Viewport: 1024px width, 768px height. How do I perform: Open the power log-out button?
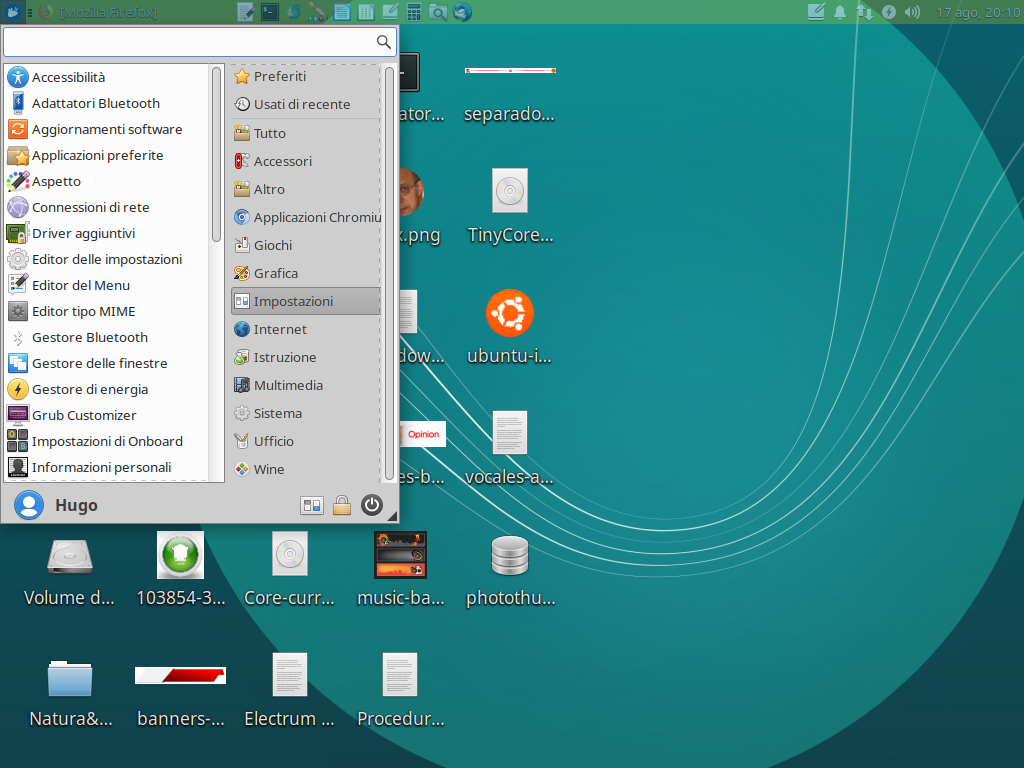click(x=372, y=505)
